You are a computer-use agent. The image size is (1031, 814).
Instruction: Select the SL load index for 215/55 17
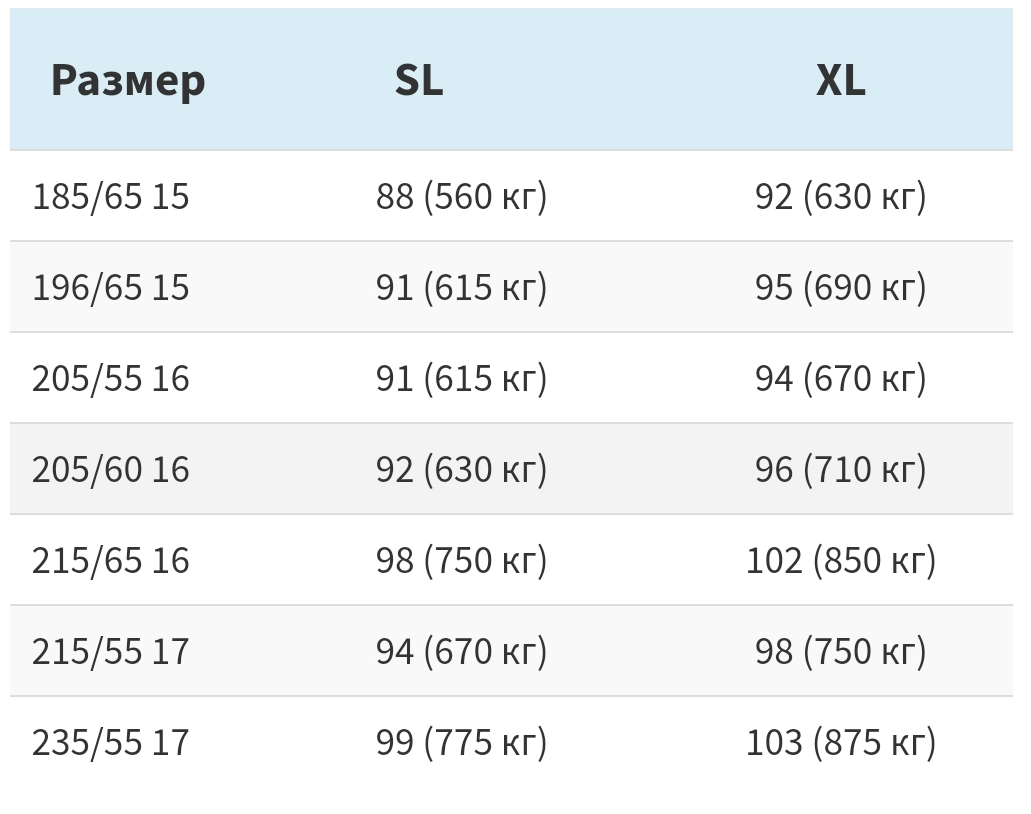[x=461, y=651]
